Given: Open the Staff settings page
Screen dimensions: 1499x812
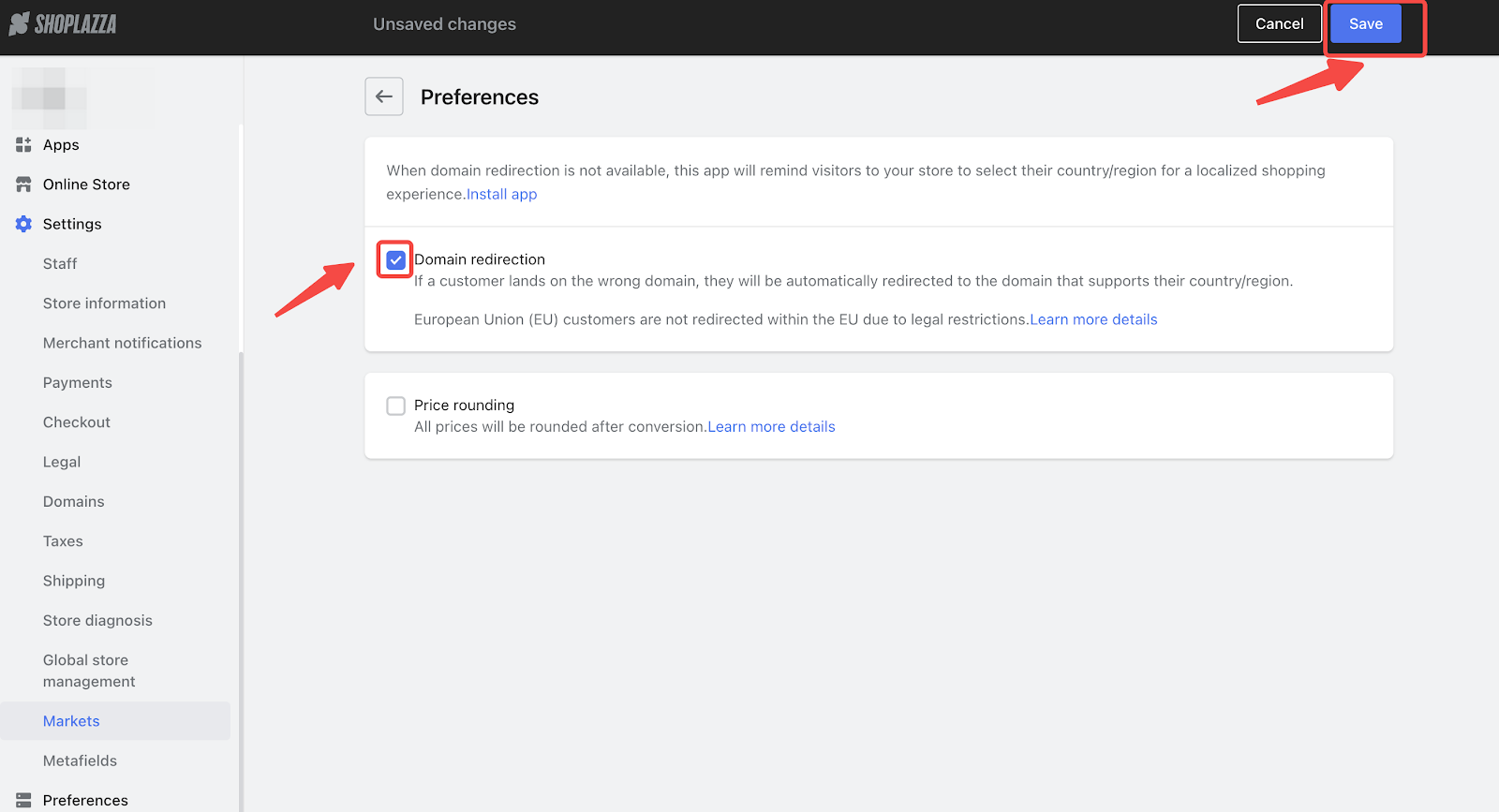Looking at the screenshot, I should click(x=60, y=264).
